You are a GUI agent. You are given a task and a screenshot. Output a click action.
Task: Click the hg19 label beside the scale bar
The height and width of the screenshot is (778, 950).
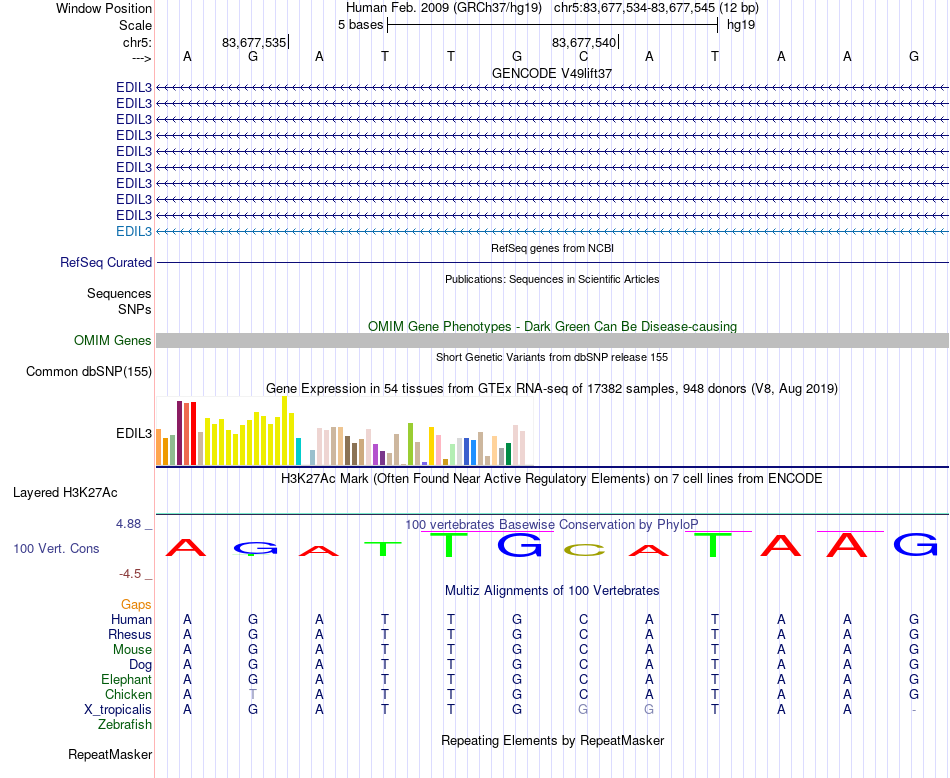point(741,25)
